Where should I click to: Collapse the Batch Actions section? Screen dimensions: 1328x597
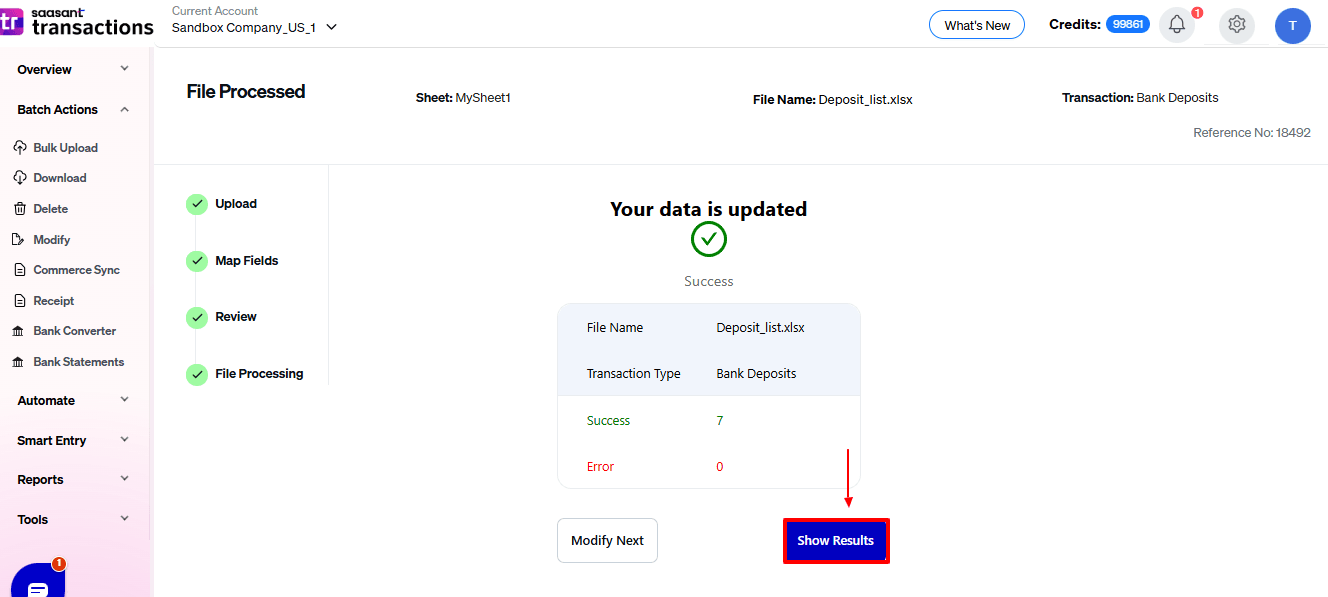tap(124, 110)
